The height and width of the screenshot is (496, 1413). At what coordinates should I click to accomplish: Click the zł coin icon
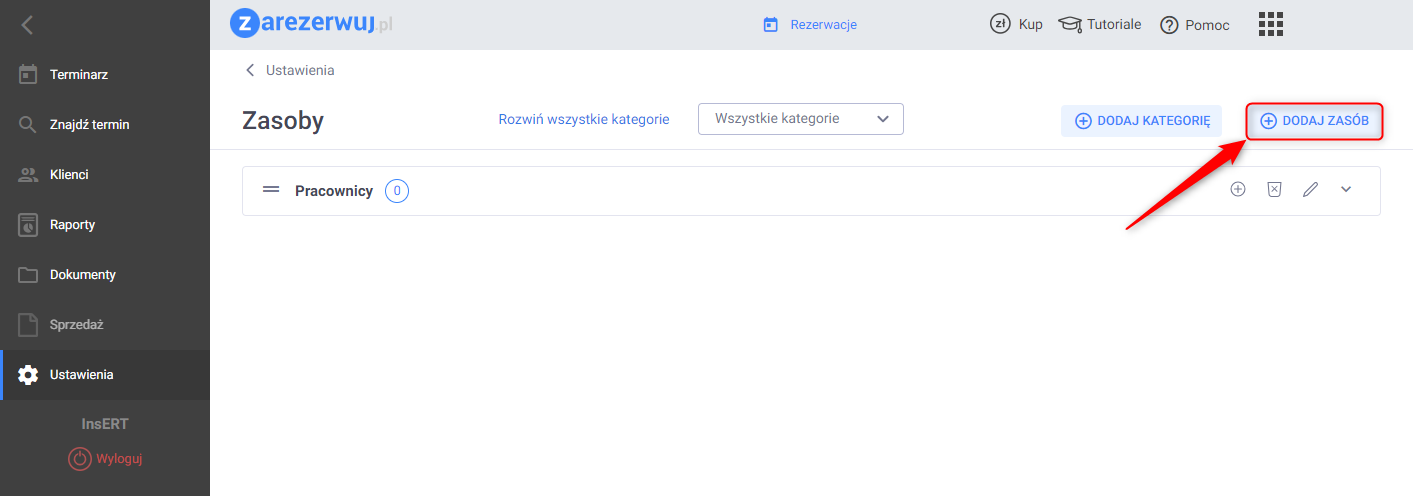pos(1000,25)
